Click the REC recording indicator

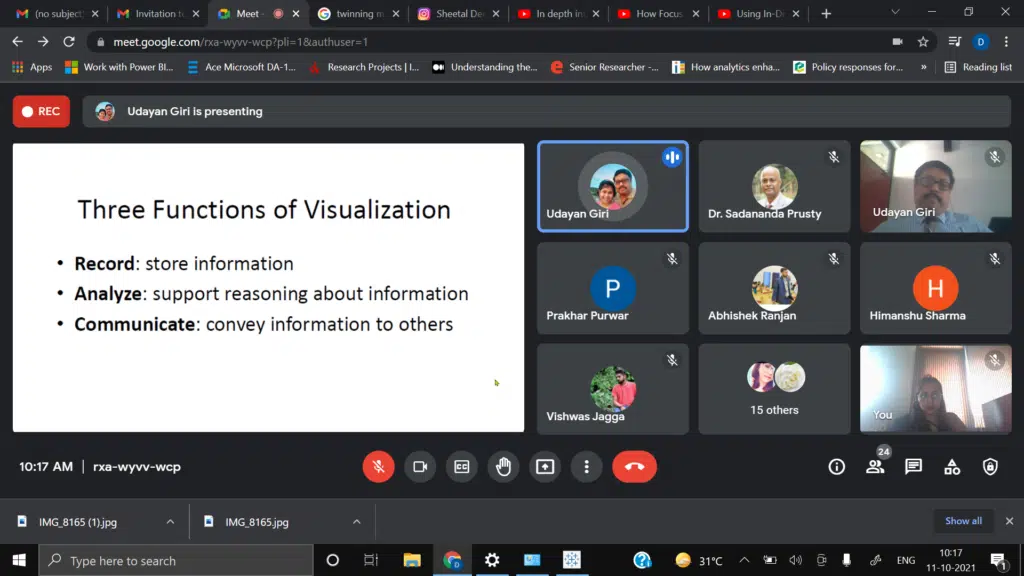[41, 112]
